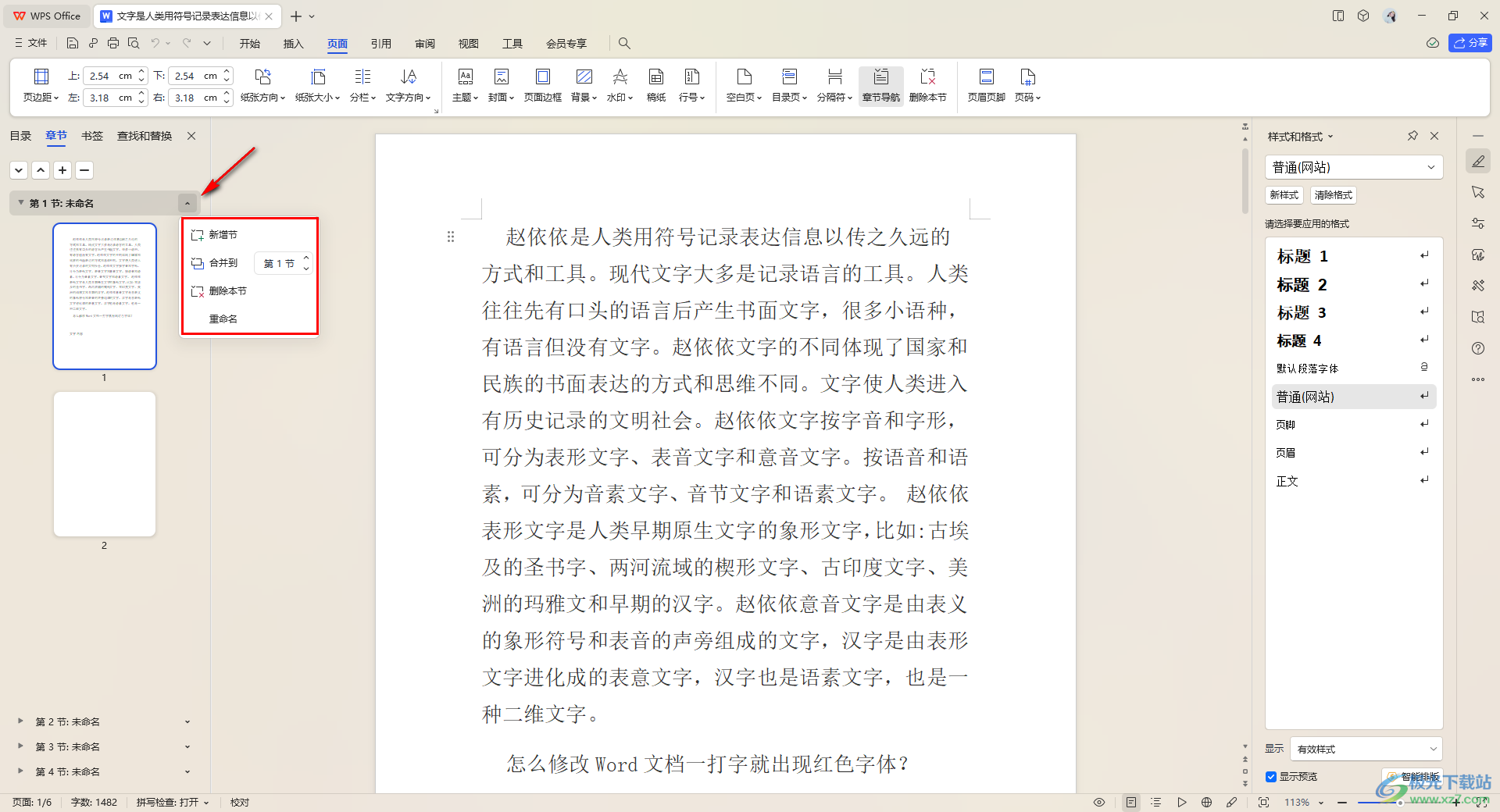1500x812 pixels.
Task: Open the page margins tool
Action: click(41, 85)
